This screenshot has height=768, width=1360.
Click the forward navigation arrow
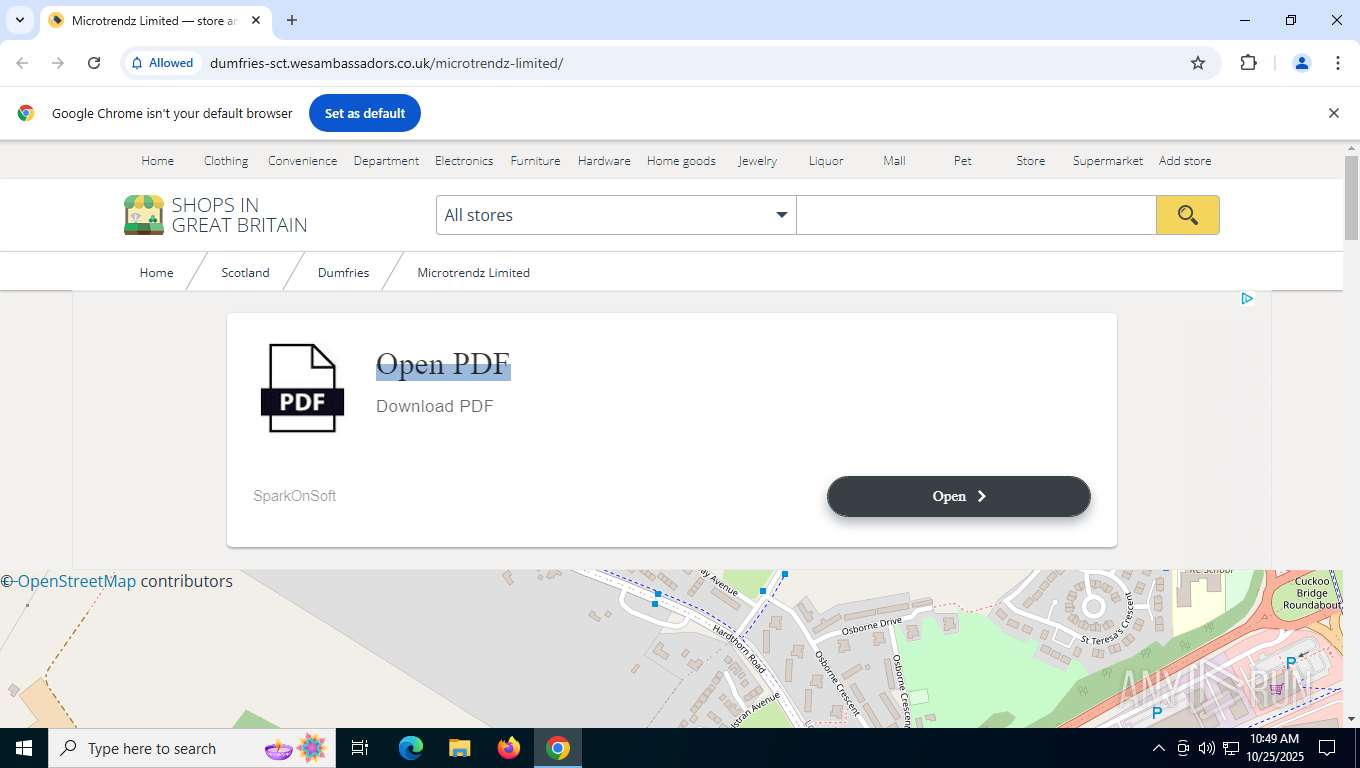click(x=58, y=63)
